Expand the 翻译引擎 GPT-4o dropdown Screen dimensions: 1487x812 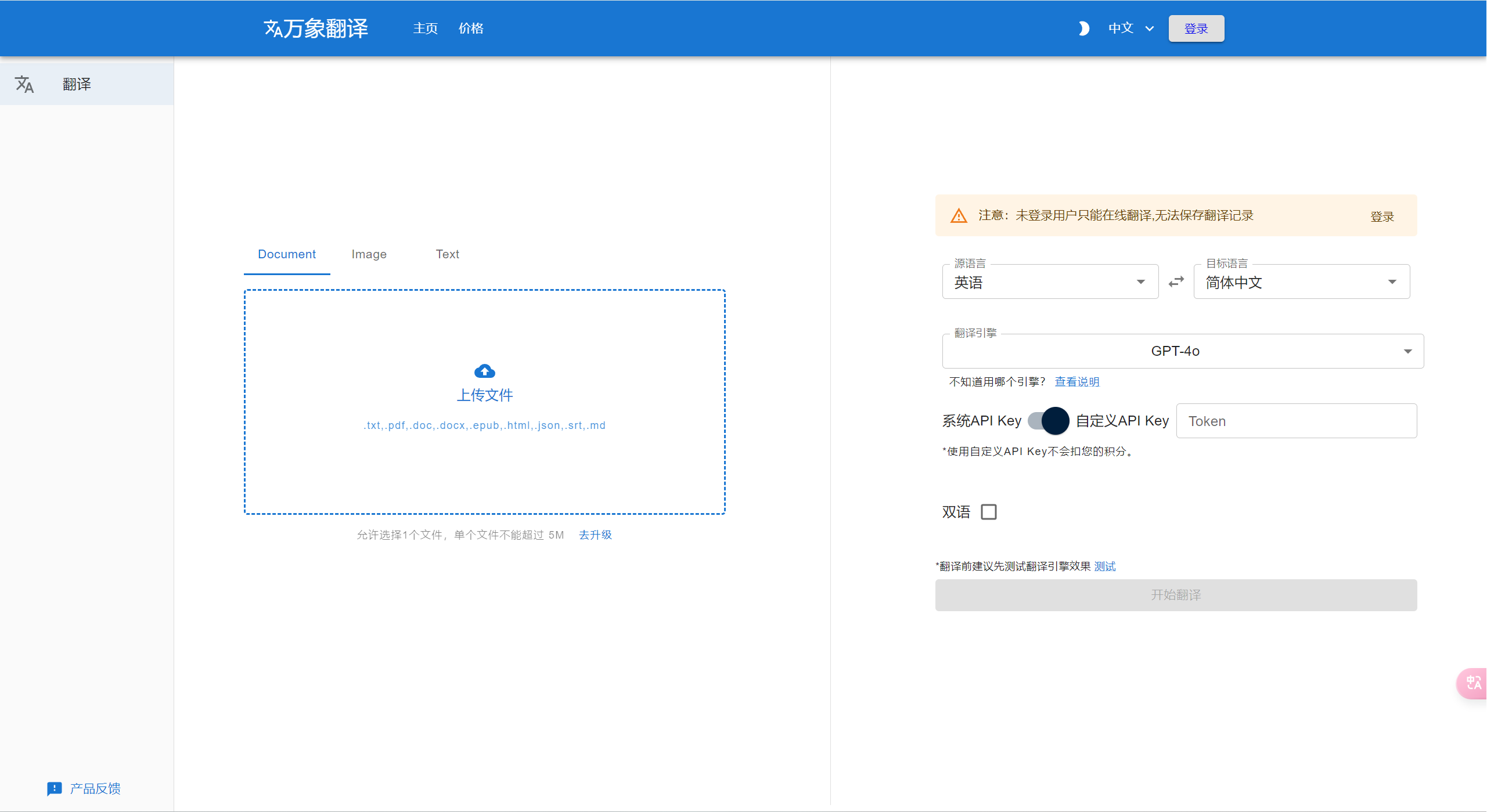pyautogui.click(x=1183, y=351)
